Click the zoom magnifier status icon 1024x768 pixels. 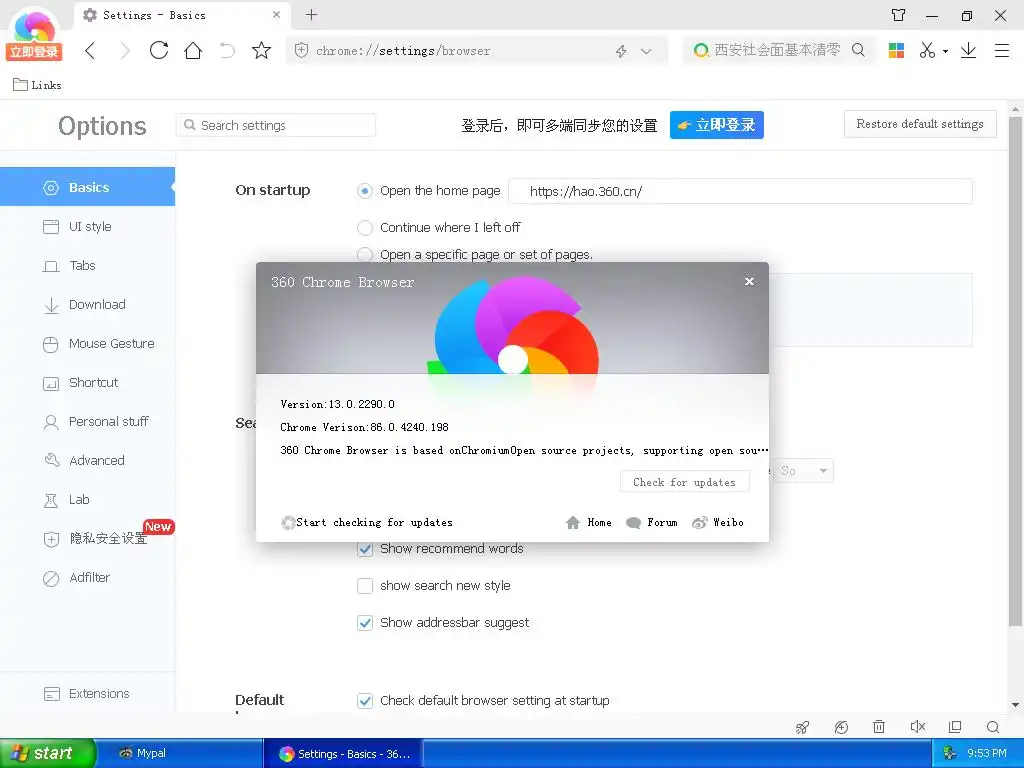pos(993,727)
